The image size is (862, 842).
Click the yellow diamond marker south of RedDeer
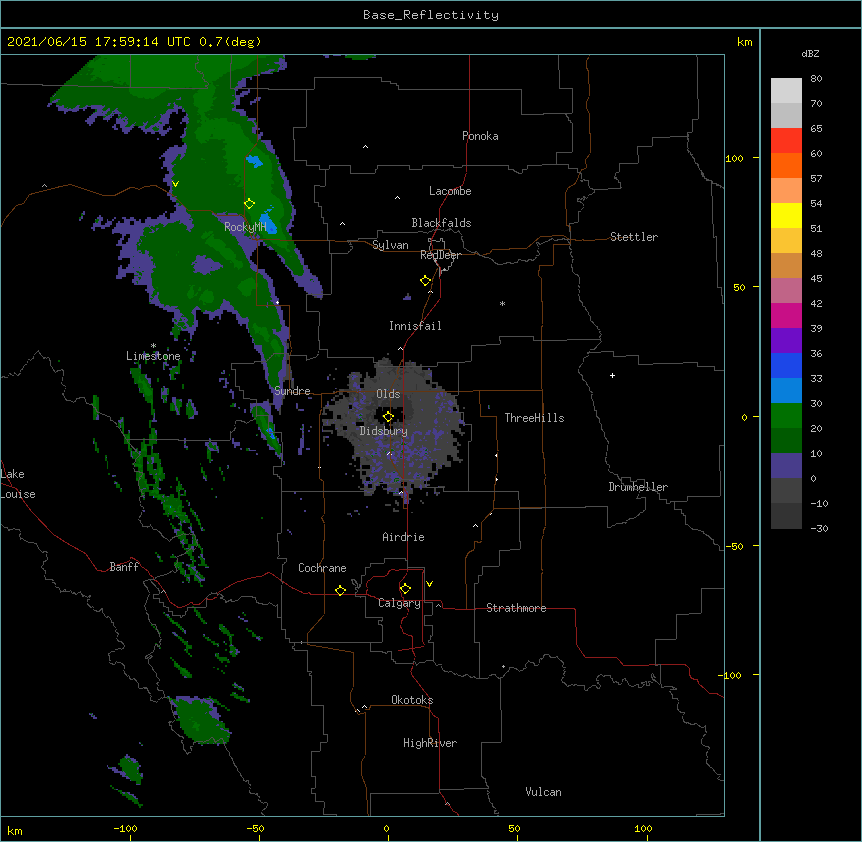tap(426, 281)
